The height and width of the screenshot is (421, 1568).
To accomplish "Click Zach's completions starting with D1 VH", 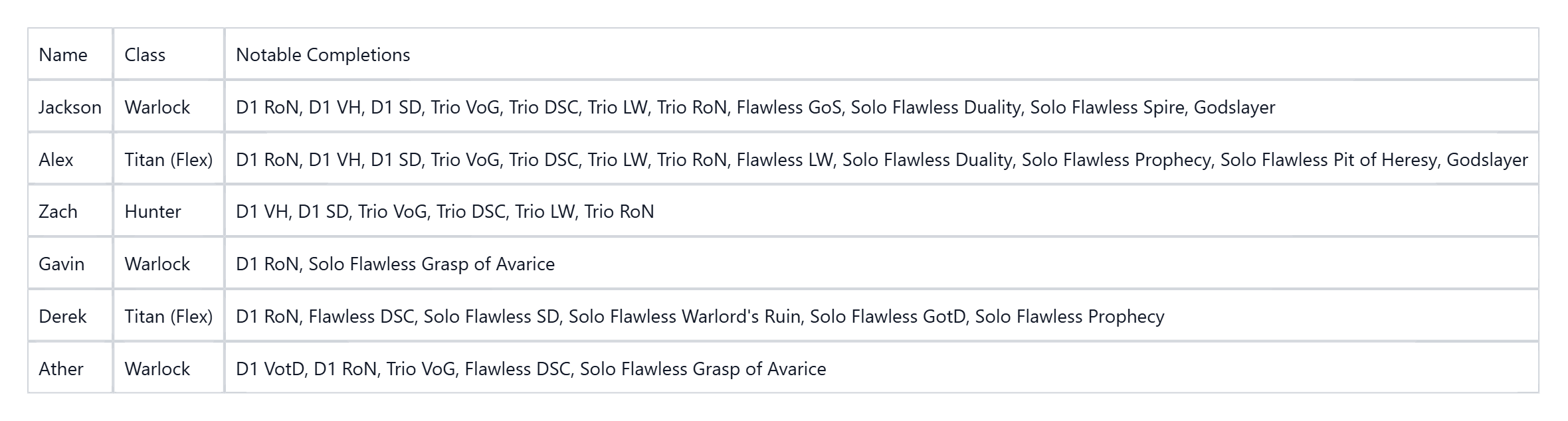I will pos(444,211).
